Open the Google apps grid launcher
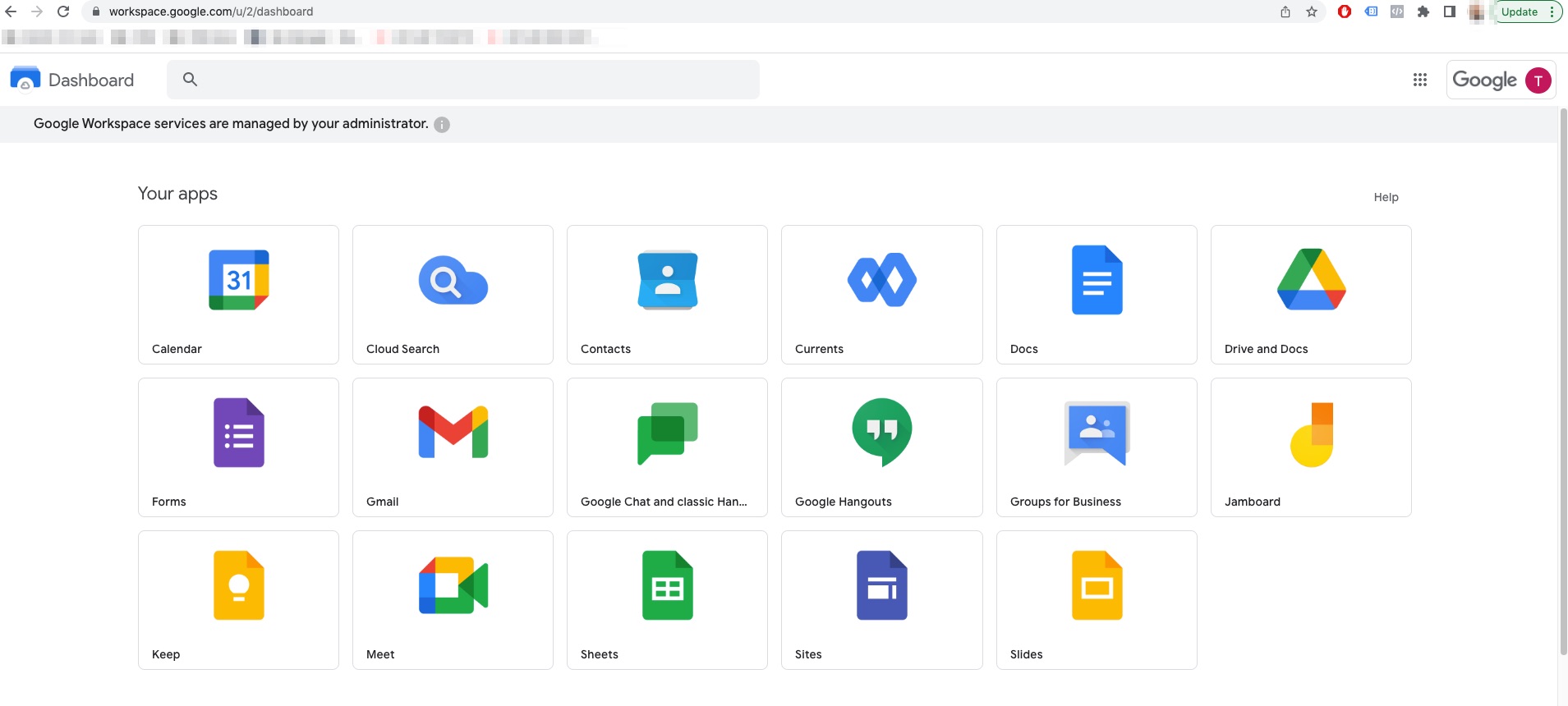The image size is (1568, 706). 1419,80
